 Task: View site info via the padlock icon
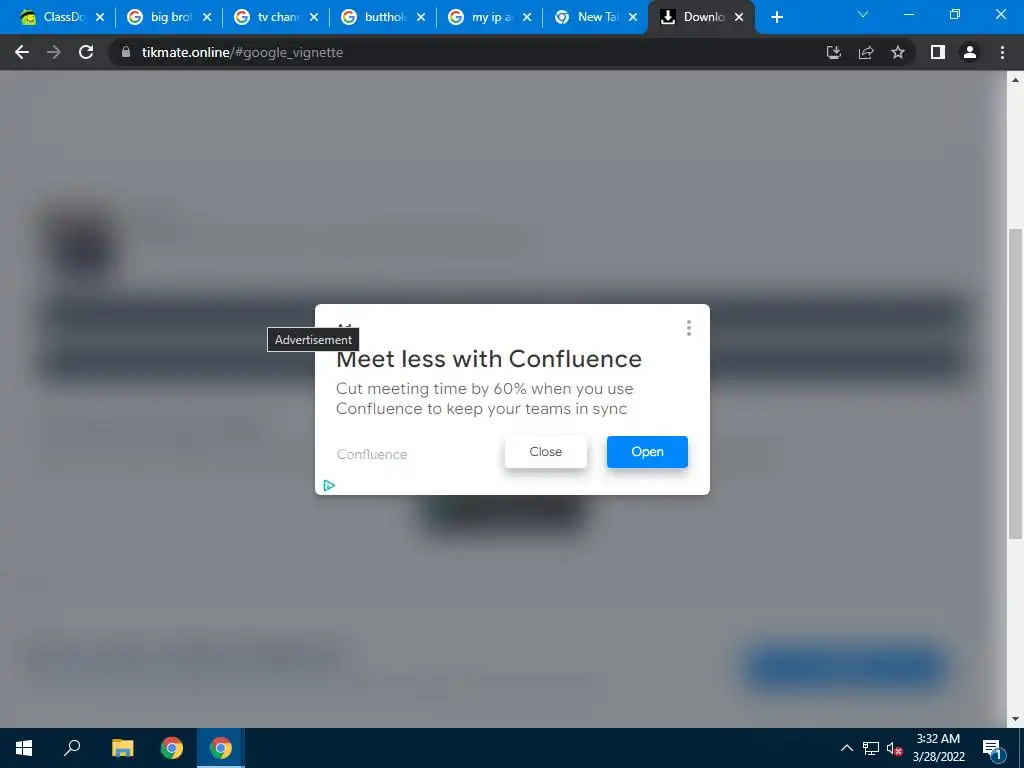[x=126, y=52]
